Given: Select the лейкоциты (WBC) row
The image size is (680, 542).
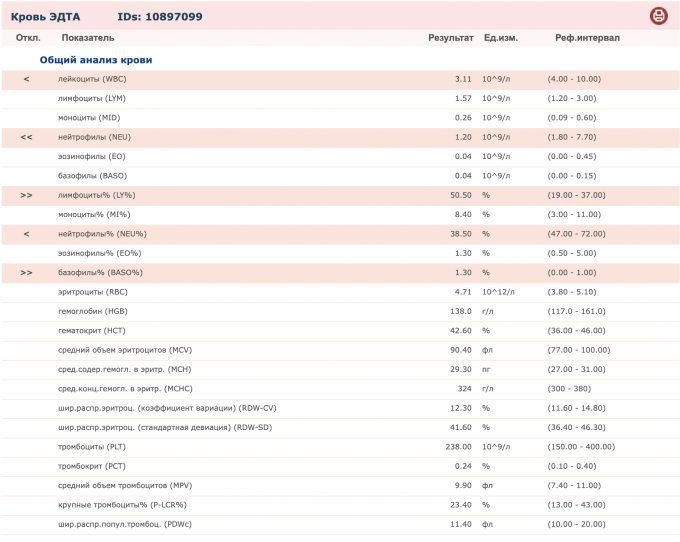Looking at the screenshot, I should click(x=93, y=79).
